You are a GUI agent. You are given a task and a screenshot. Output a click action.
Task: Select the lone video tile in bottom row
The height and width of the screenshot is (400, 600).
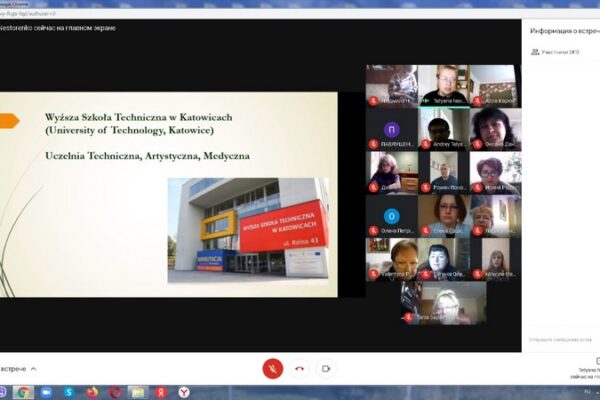click(x=444, y=304)
